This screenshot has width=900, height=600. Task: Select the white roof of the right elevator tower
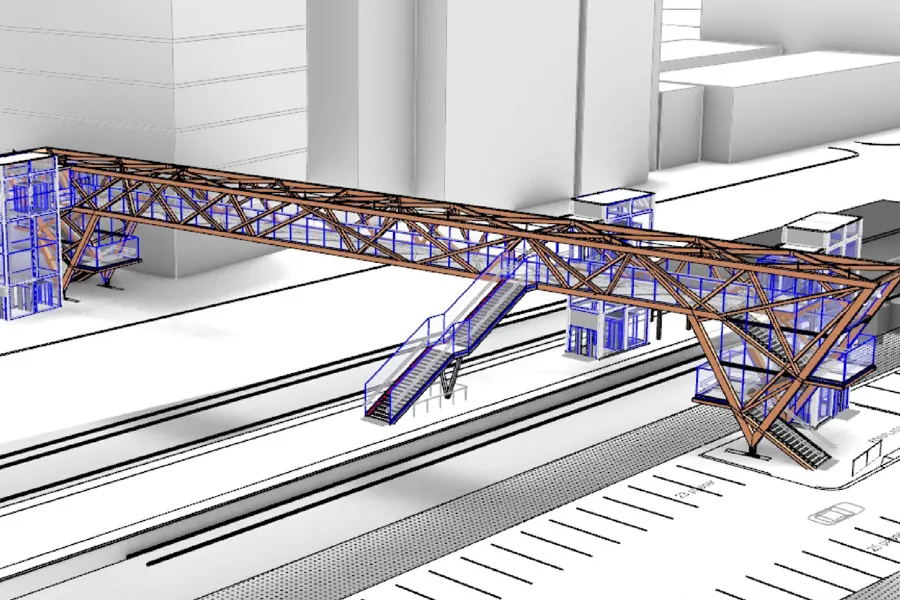click(x=820, y=225)
